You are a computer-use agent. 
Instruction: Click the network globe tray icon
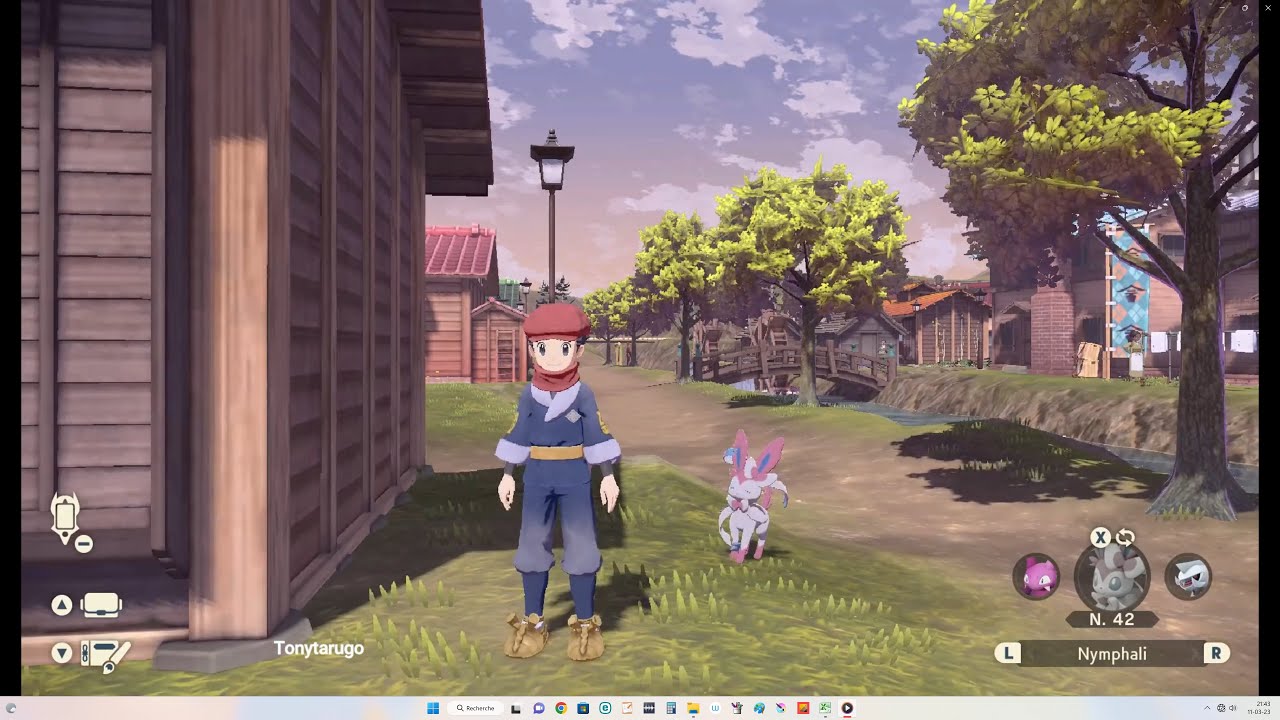pos(1221,708)
